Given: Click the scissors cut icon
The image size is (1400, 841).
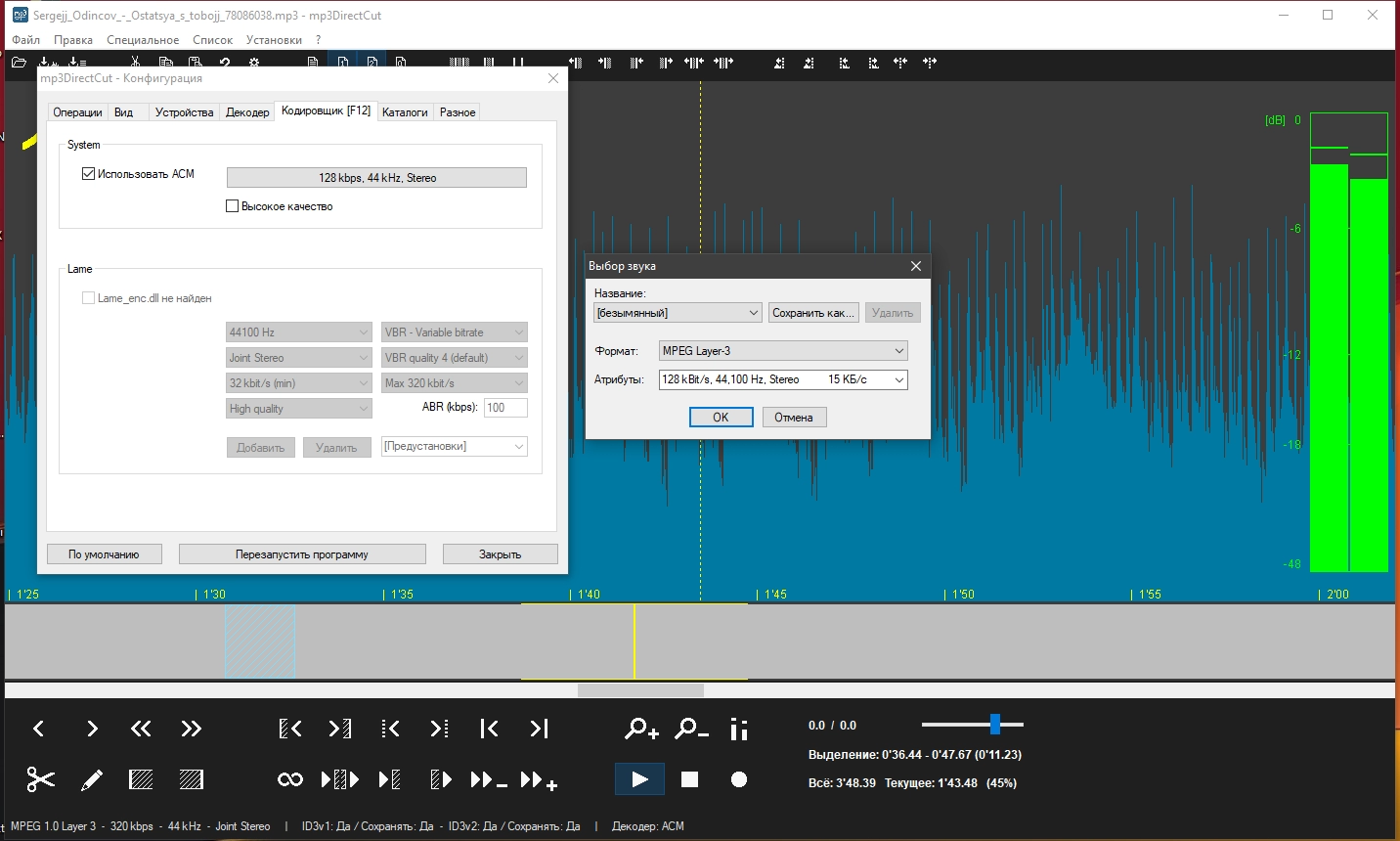Looking at the screenshot, I should (x=40, y=779).
